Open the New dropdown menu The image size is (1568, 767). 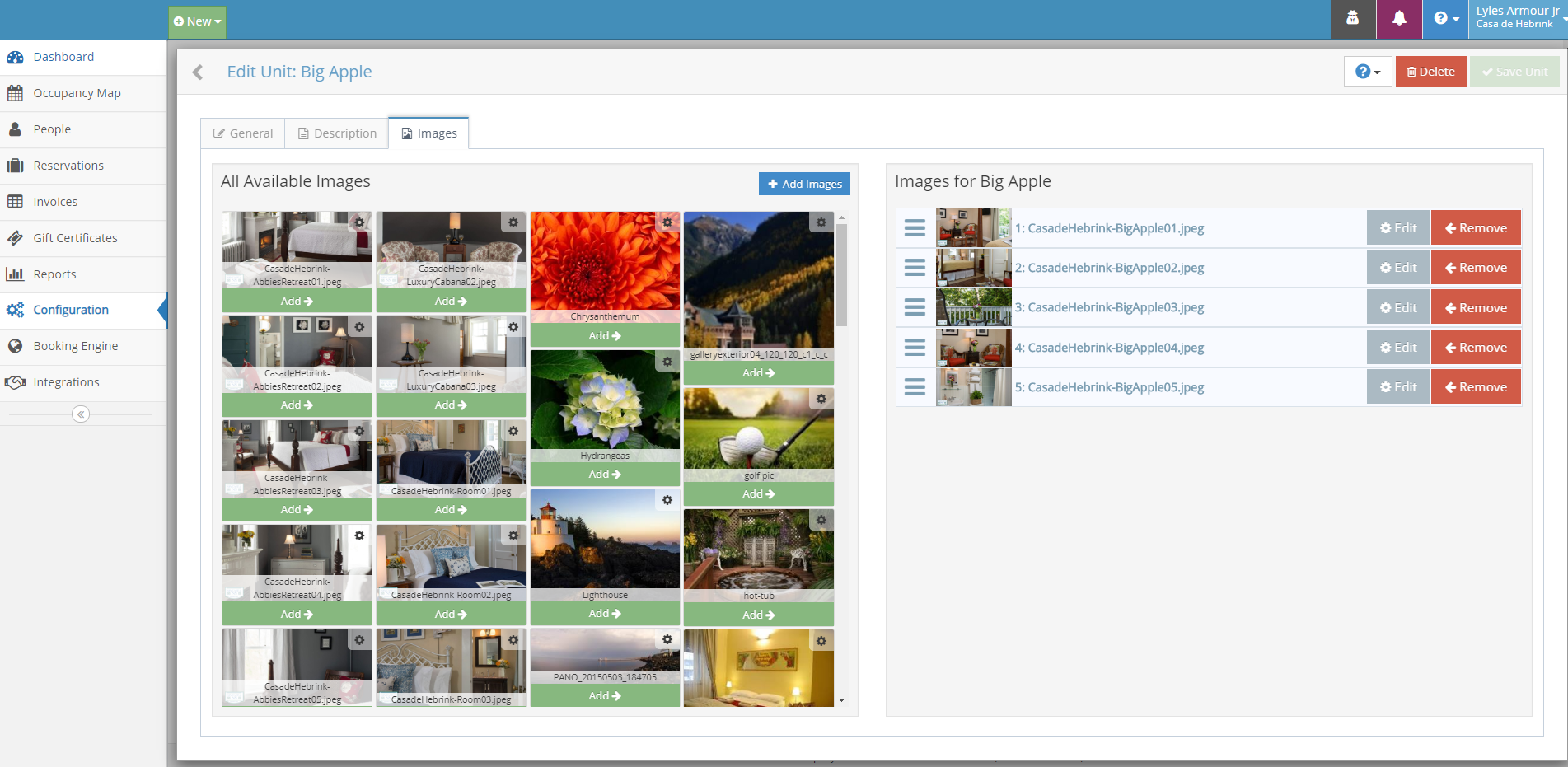(196, 21)
